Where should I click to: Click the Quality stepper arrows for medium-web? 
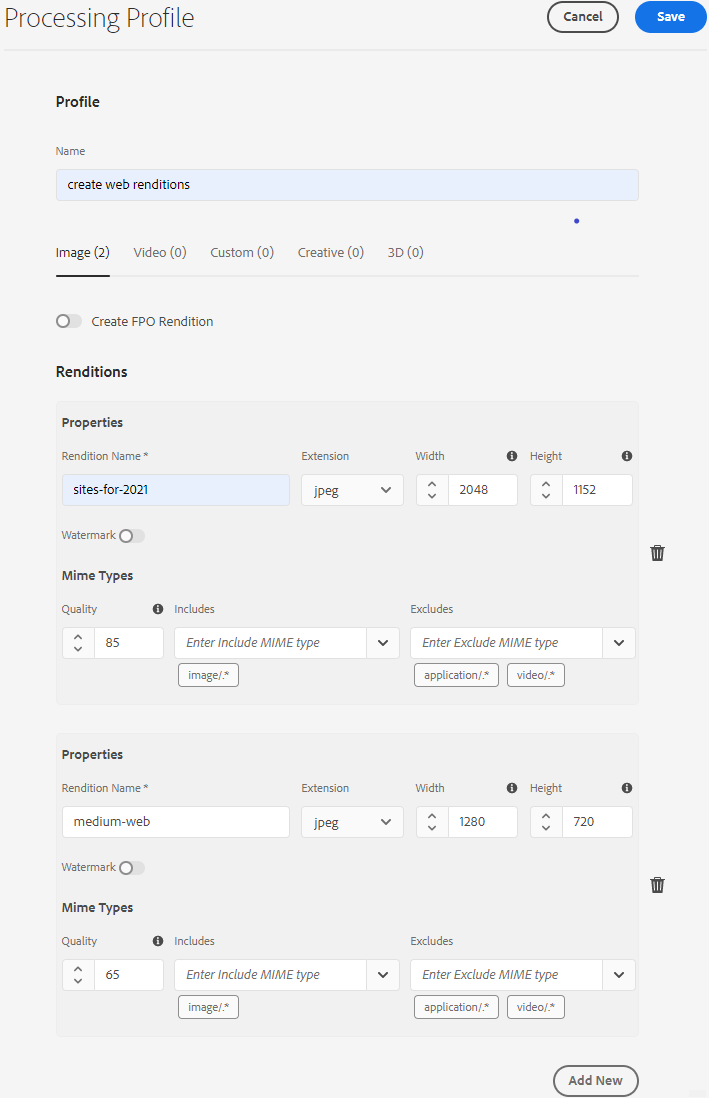coord(78,975)
